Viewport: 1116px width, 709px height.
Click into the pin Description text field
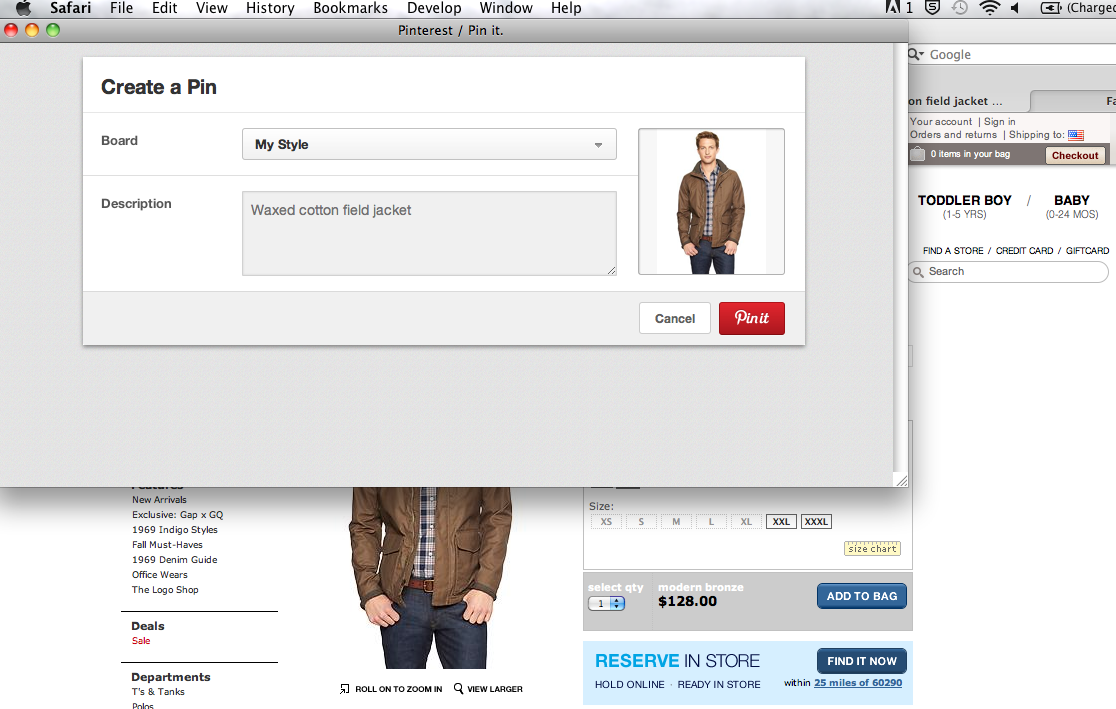click(x=429, y=233)
